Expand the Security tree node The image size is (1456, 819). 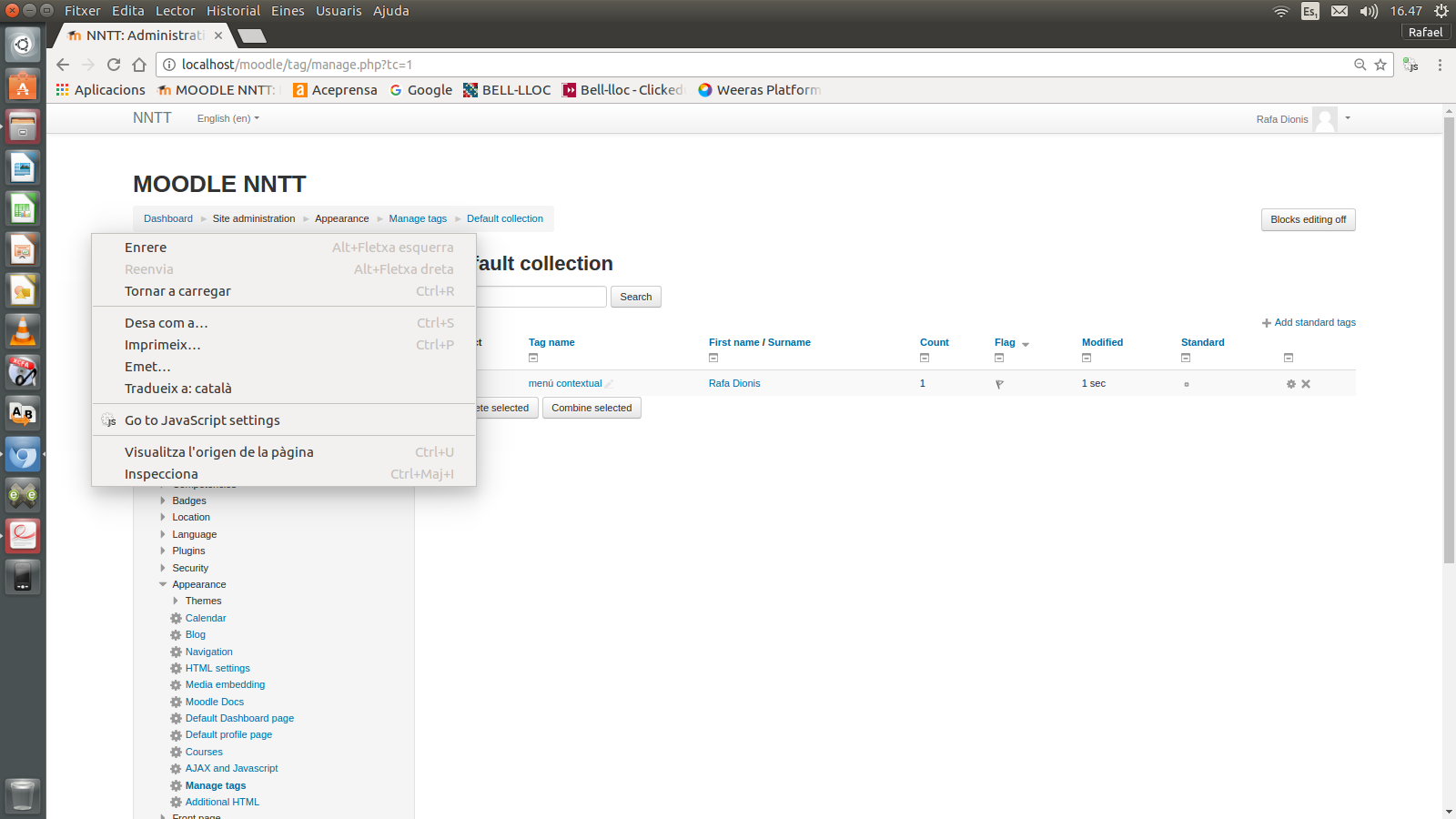[x=163, y=568]
